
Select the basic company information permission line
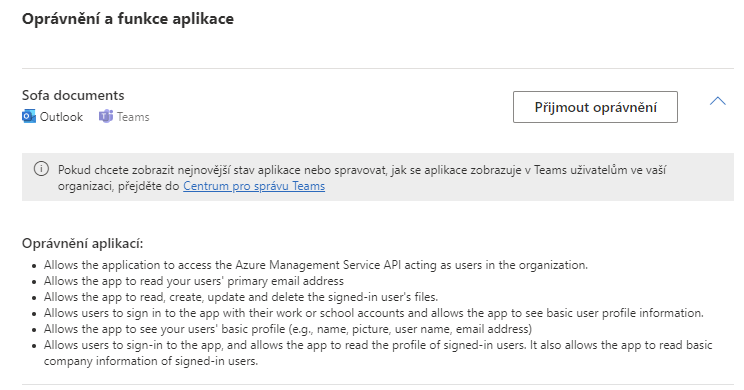click(x=378, y=353)
